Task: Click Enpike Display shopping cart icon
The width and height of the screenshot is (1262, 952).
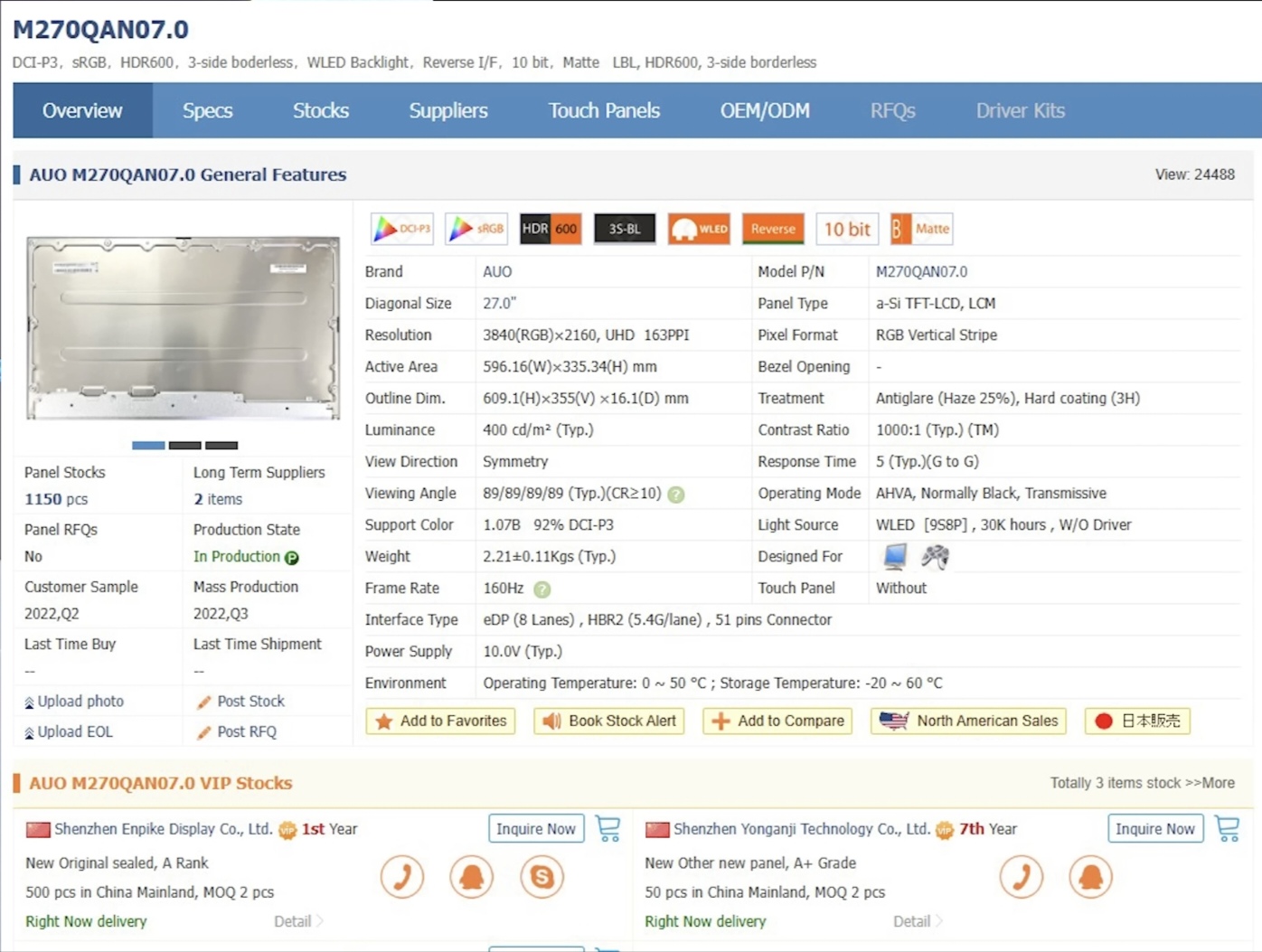Action: pyautogui.click(x=608, y=828)
